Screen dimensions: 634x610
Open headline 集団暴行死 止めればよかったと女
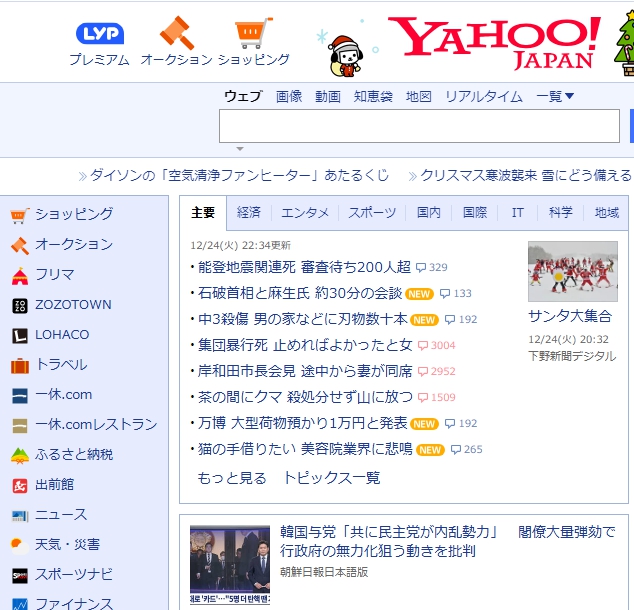point(305,346)
